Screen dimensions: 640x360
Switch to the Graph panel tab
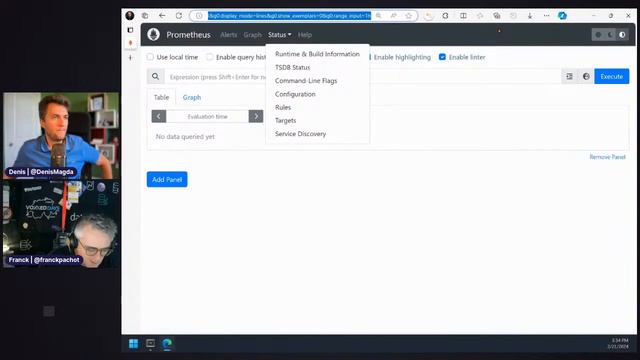192,97
